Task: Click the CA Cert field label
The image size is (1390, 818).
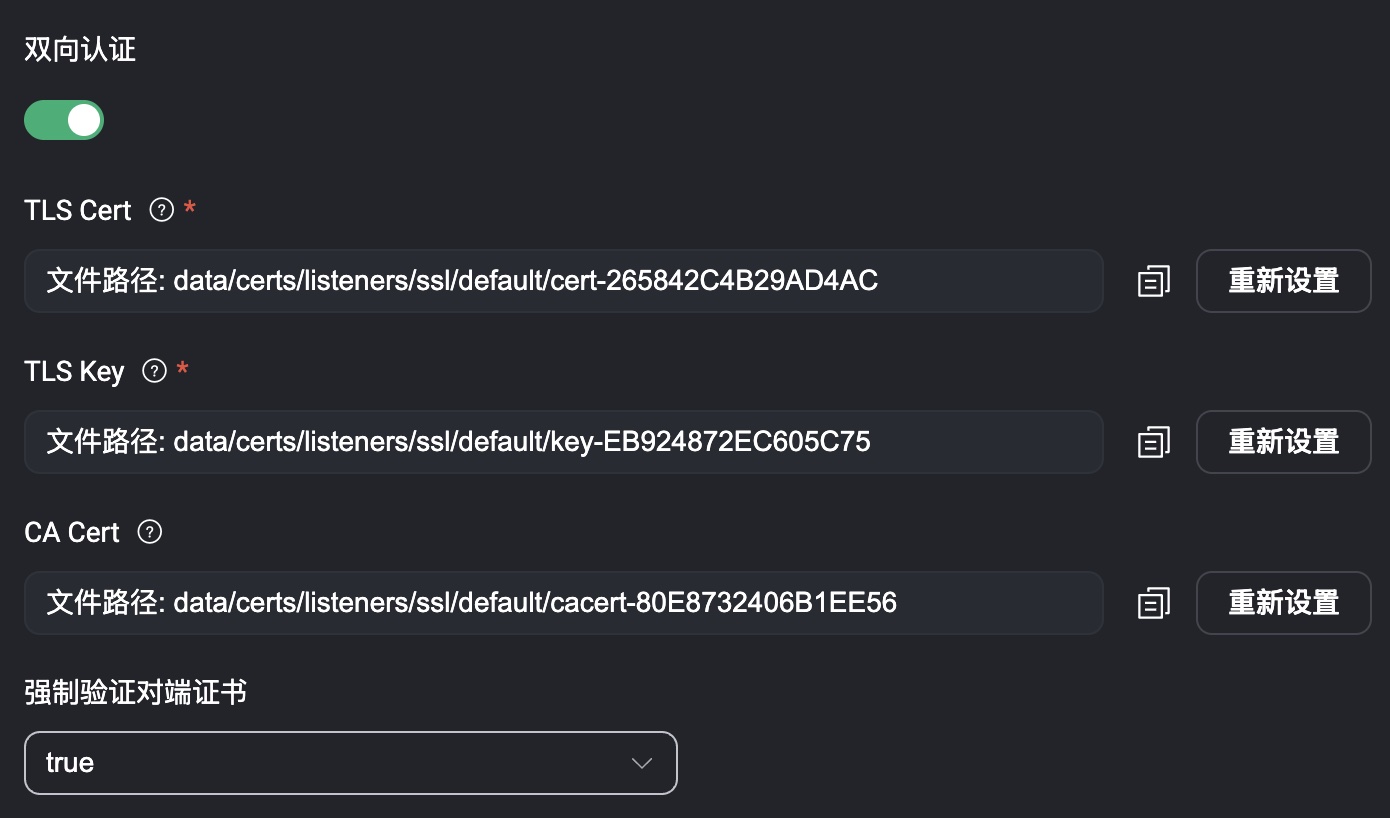Action: point(72,533)
